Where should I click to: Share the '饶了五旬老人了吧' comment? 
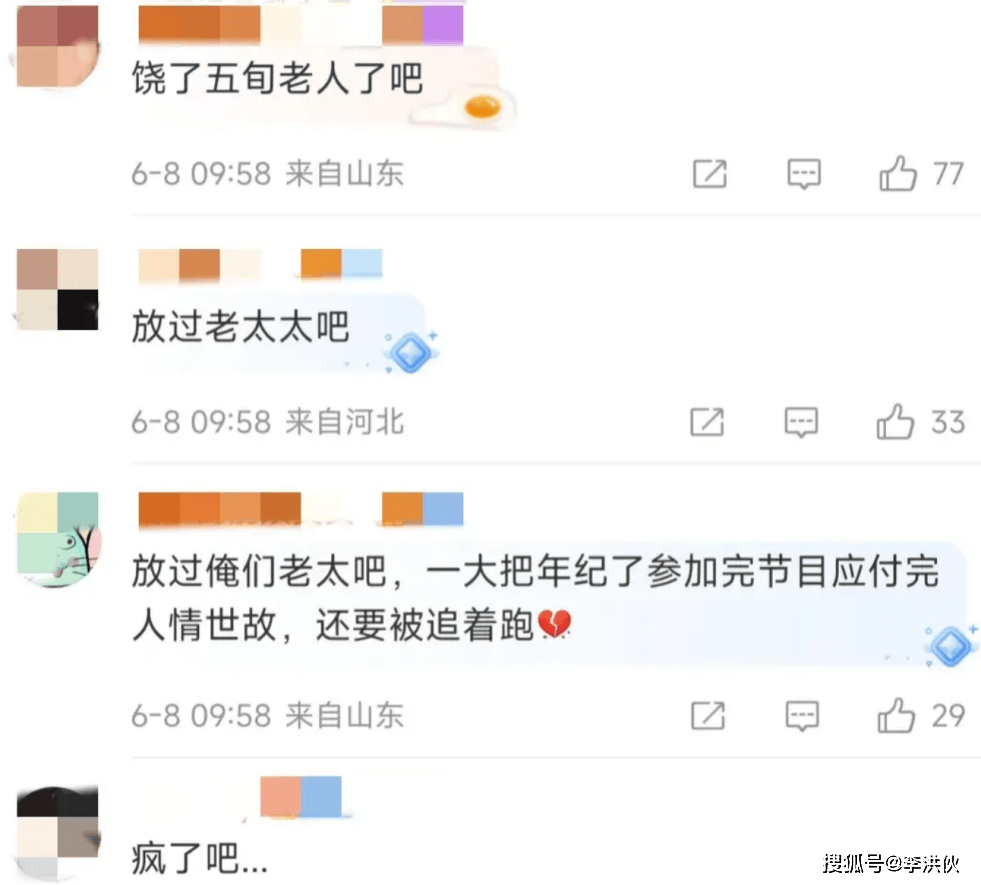coord(710,173)
